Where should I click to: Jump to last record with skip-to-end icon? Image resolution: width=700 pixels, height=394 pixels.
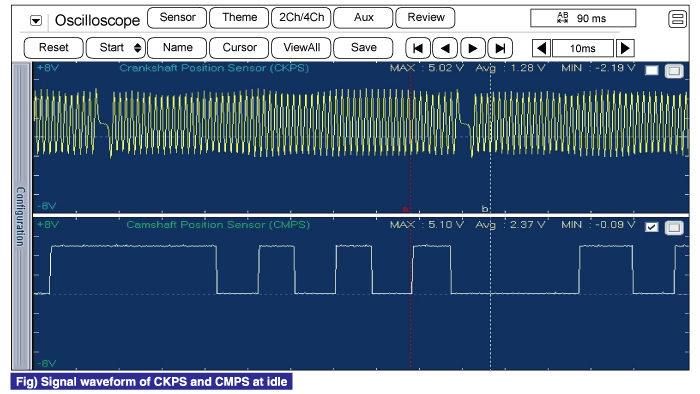[x=500, y=48]
